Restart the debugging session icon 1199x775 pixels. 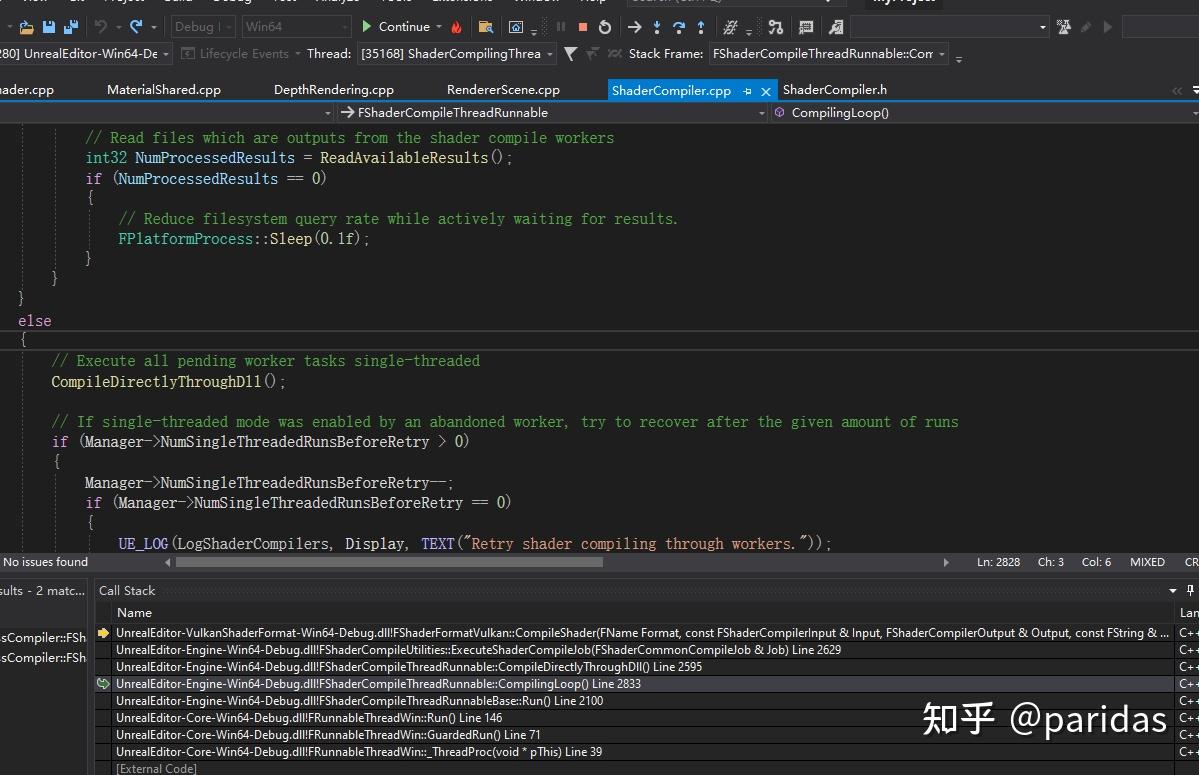(605, 27)
